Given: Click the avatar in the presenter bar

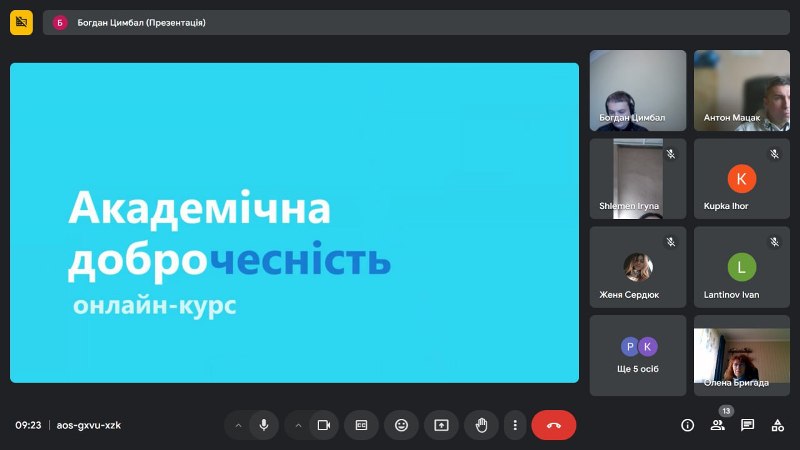Looking at the screenshot, I should [60, 22].
